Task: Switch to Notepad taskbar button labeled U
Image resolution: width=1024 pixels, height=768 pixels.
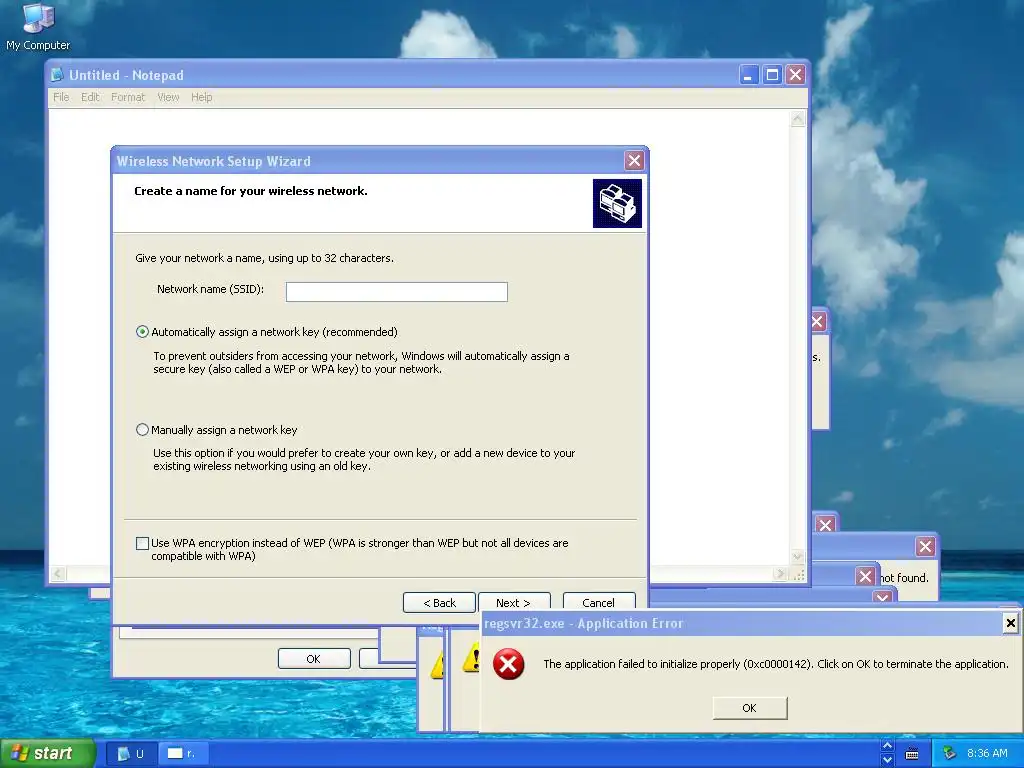Action: (131, 754)
